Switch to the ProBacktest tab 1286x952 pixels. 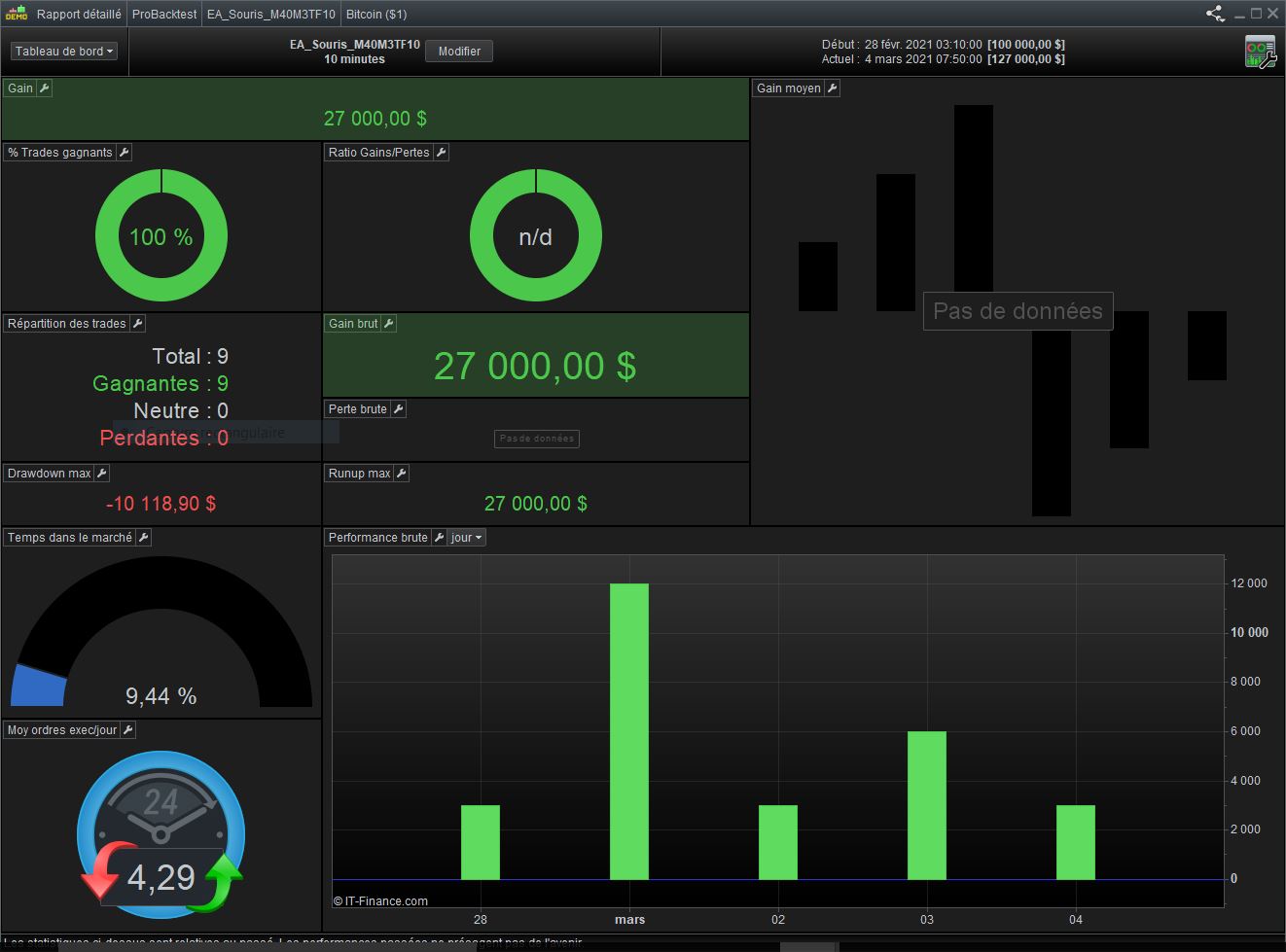click(164, 15)
